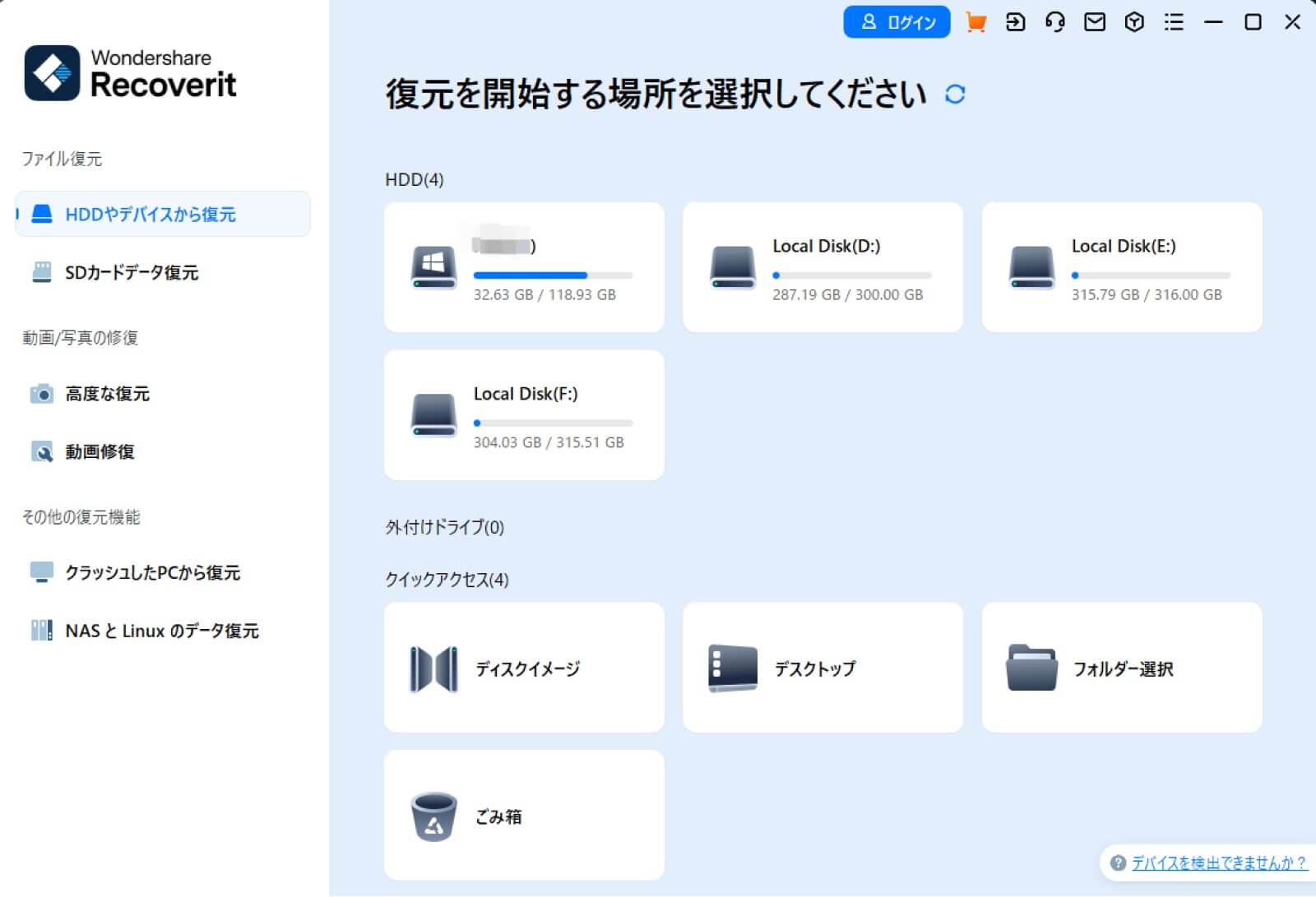Refresh the drive list with refresh icon

click(955, 95)
